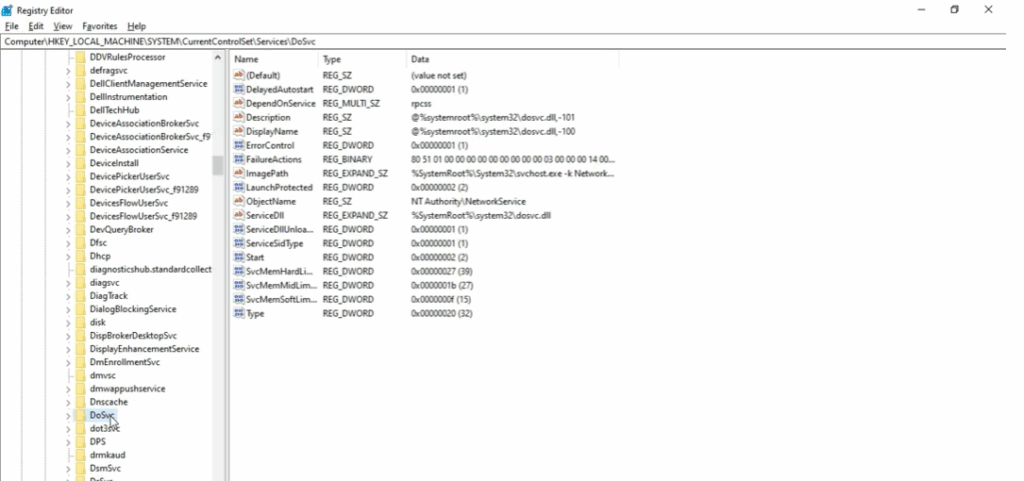Click the Dhcp folder icon
The width and height of the screenshot is (1024, 481).
pos(80,256)
